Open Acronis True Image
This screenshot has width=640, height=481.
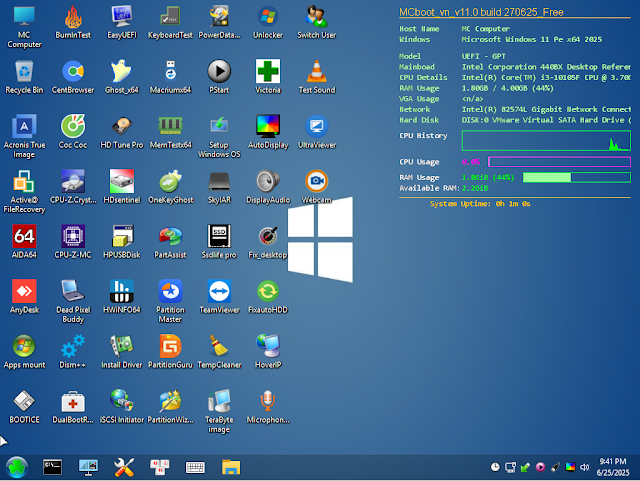click(24, 136)
